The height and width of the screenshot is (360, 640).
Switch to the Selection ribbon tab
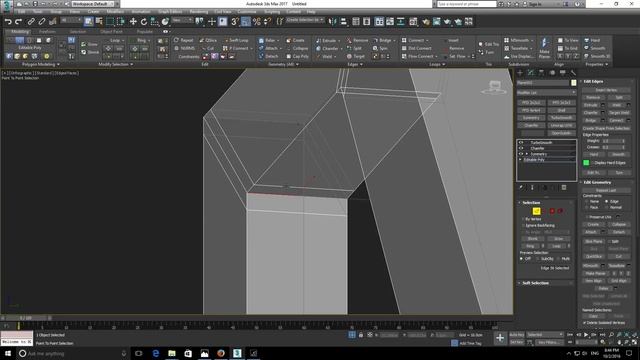[78, 31]
